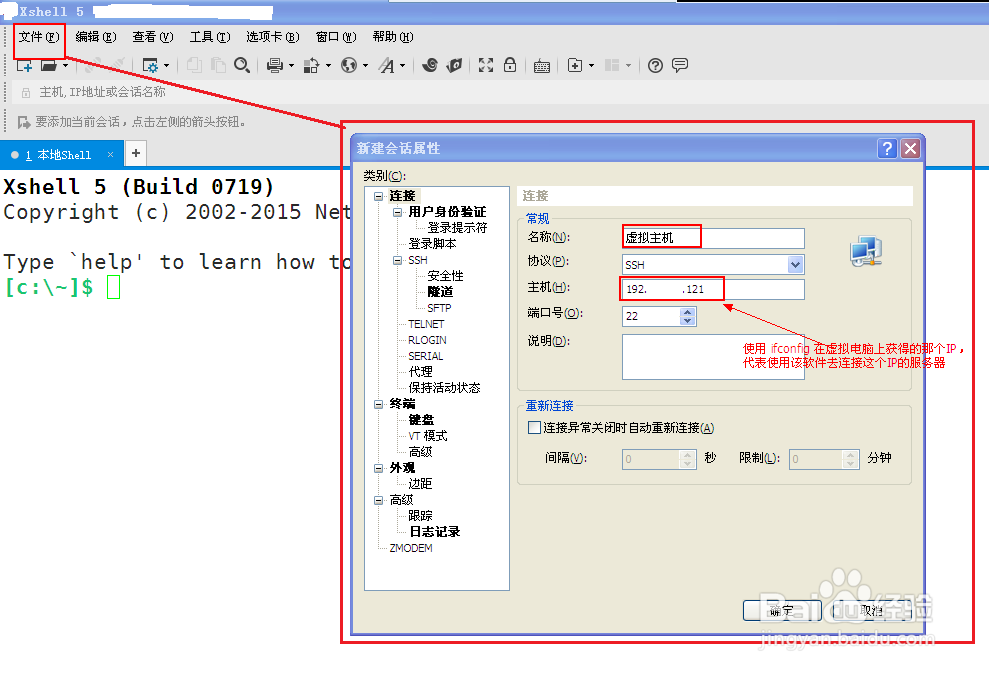Screen dimensions: 989x674
Task: Click the add-session arrow icon in hint bar
Action: pos(24,122)
